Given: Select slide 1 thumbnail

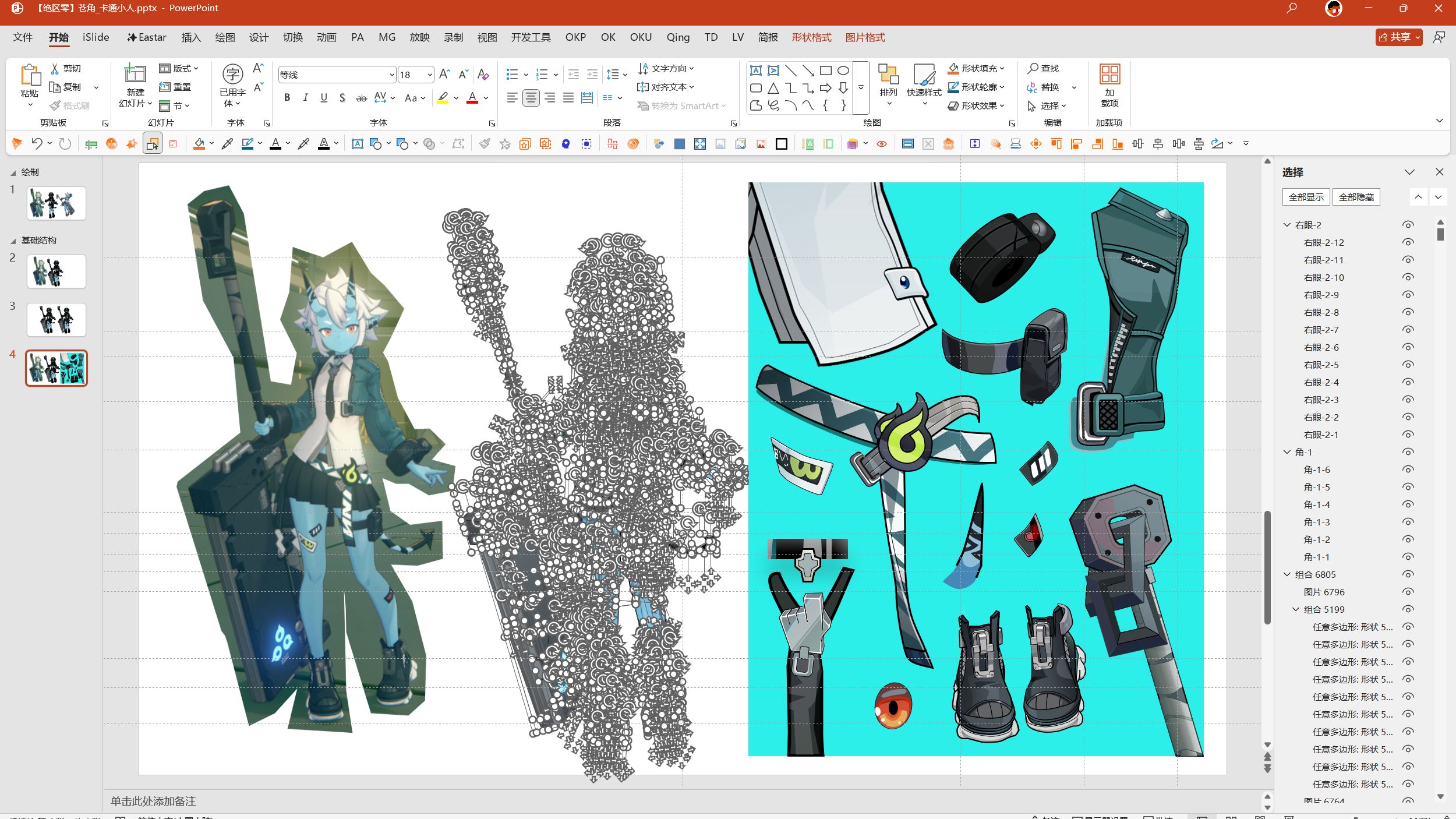Looking at the screenshot, I should coord(56,203).
